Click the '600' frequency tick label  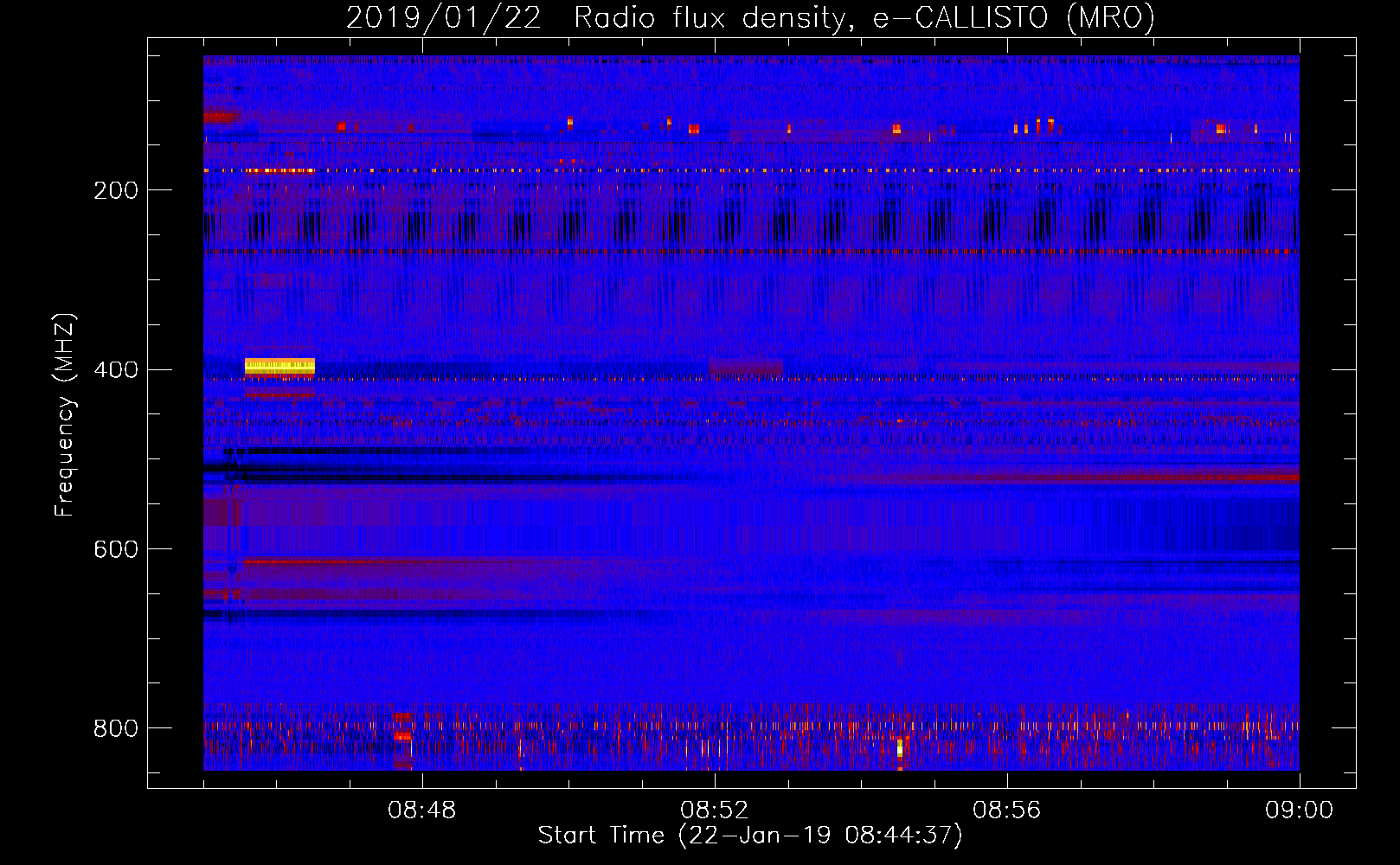click(x=116, y=549)
